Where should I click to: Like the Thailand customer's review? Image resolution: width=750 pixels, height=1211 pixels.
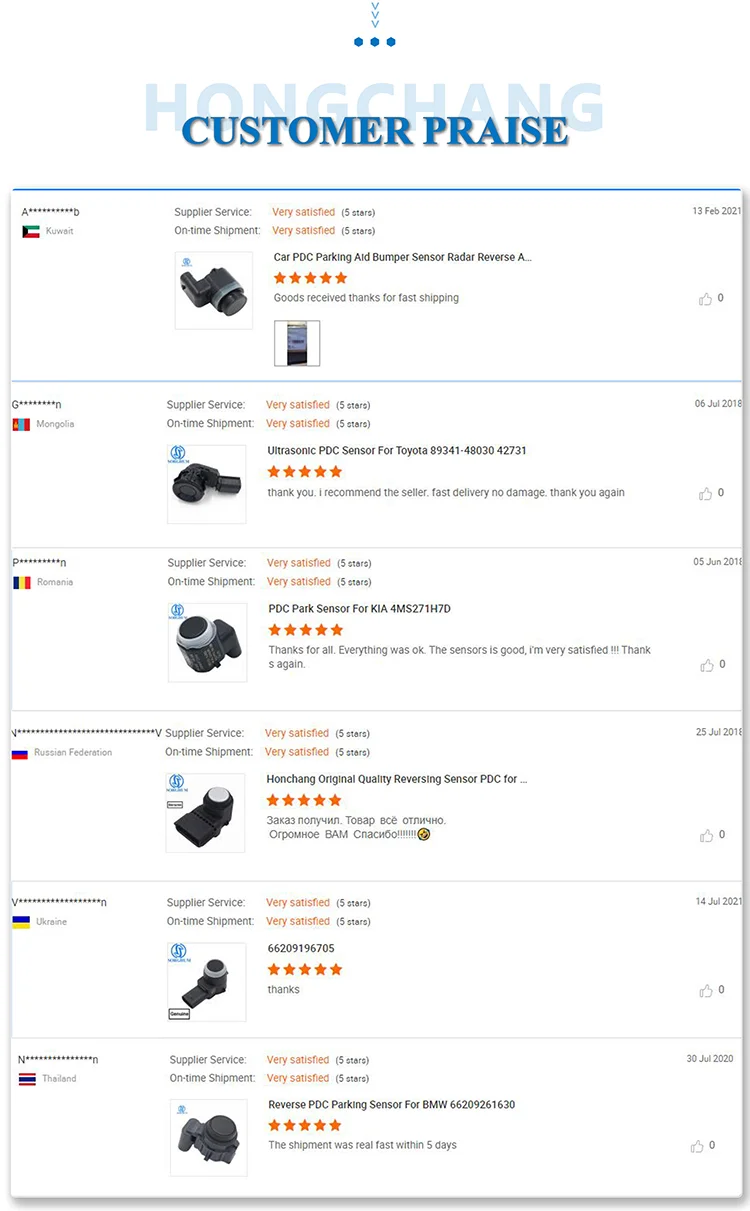pyautogui.click(x=697, y=1146)
